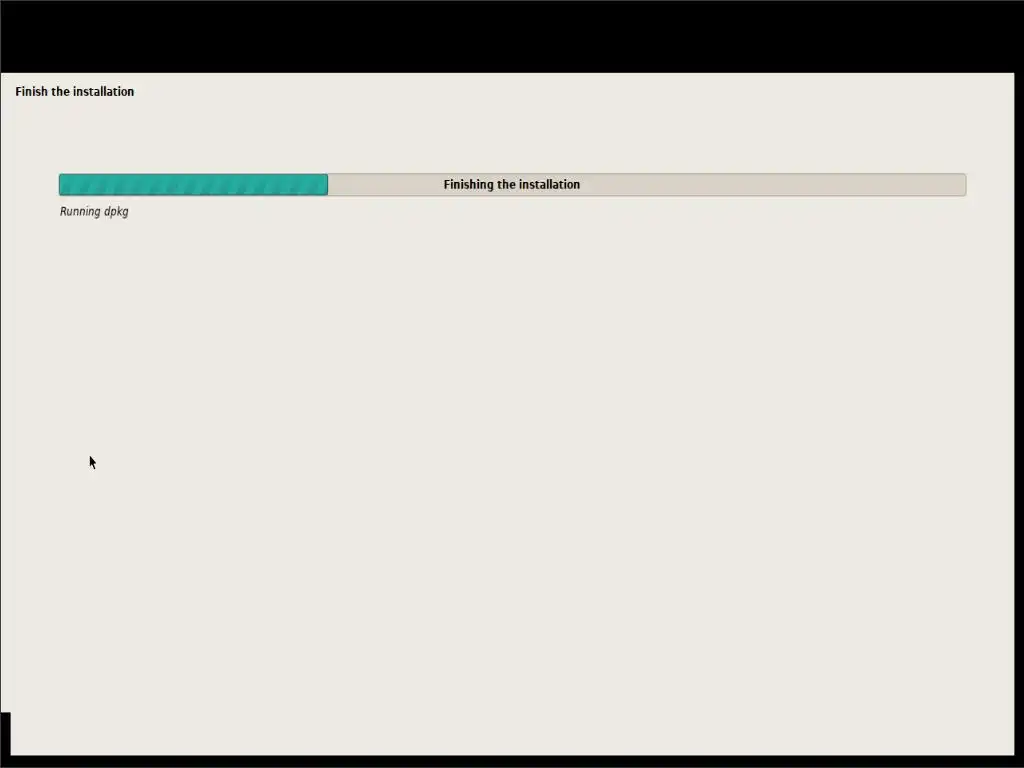Image resolution: width=1024 pixels, height=768 pixels.
Task: Click the word 'Finish' in the heading
Action: coord(31,91)
